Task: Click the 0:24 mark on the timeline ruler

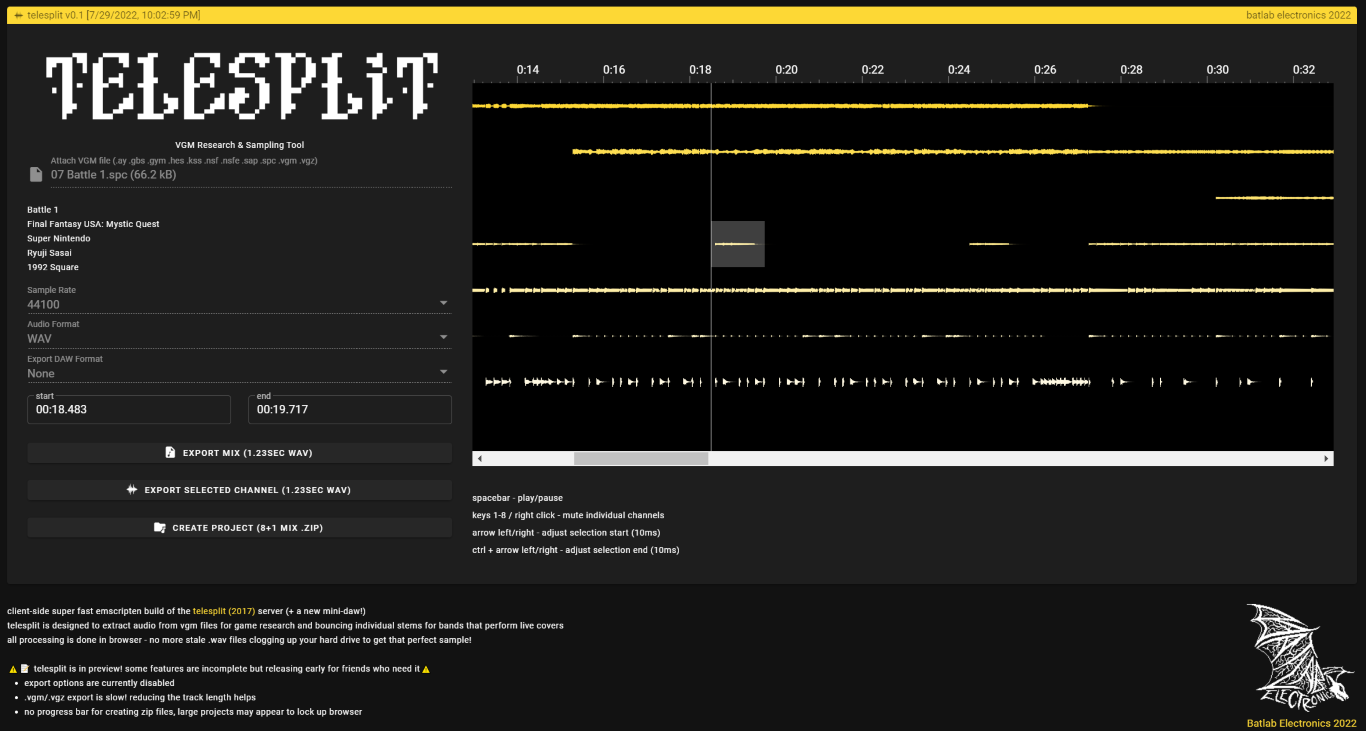Action: pos(959,70)
